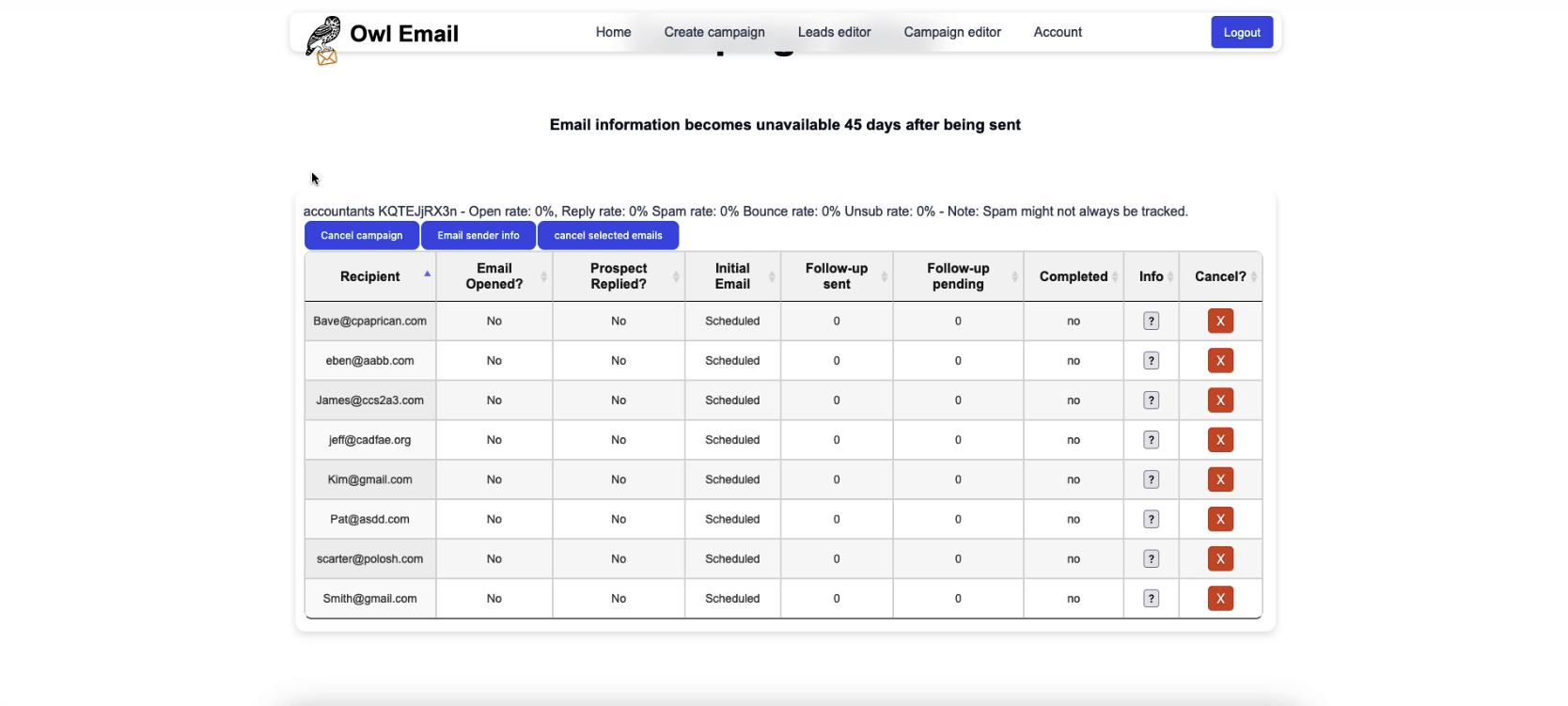Cancel email to Bave@cpaprican.com with X
The width and height of the screenshot is (1568, 706).
pyautogui.click(x=1220, y=322)
